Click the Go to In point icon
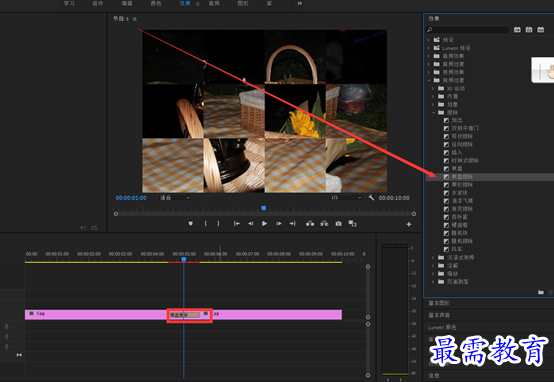The image size is (554, 382). click(237, 224)
